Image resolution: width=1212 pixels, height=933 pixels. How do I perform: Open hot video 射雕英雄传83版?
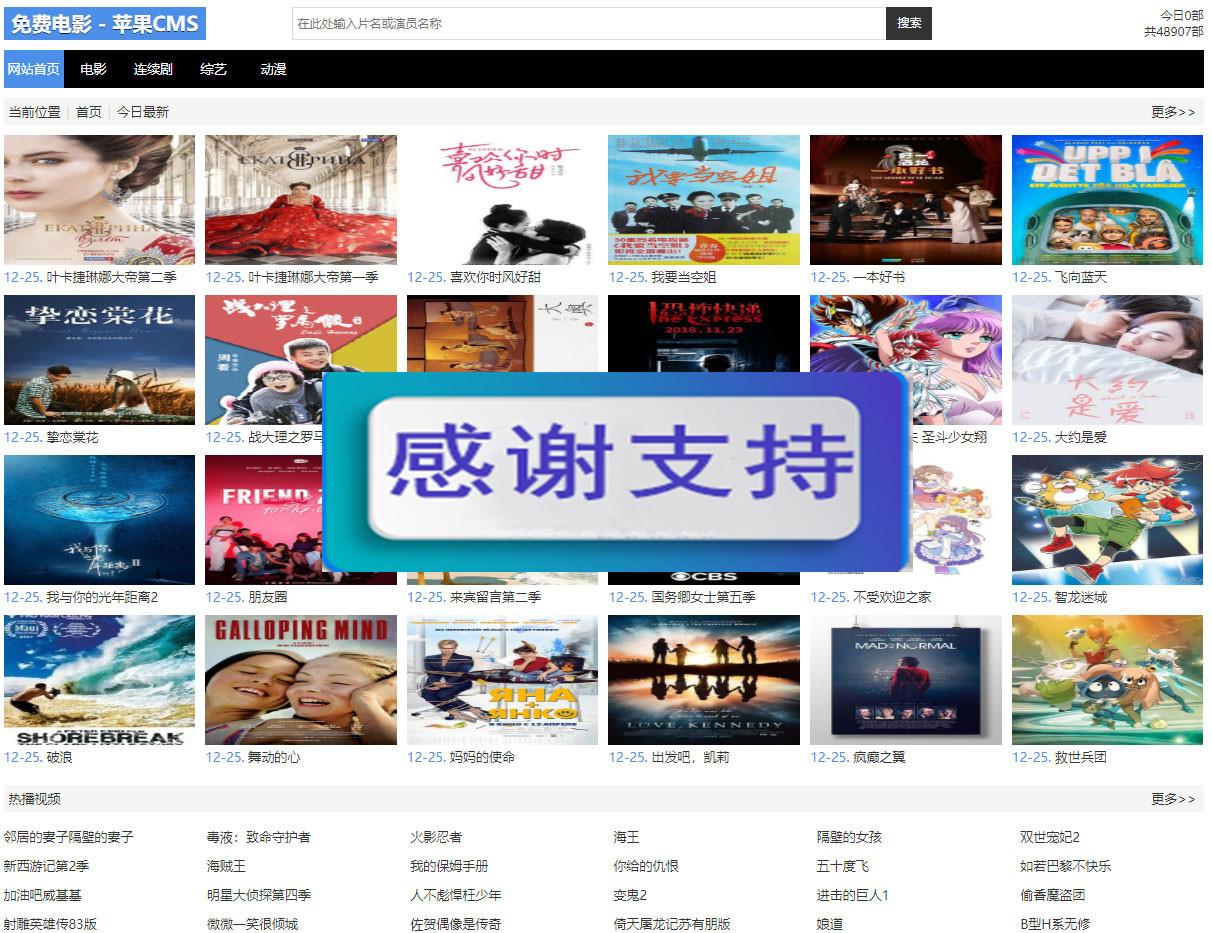(x=50, y=924)
